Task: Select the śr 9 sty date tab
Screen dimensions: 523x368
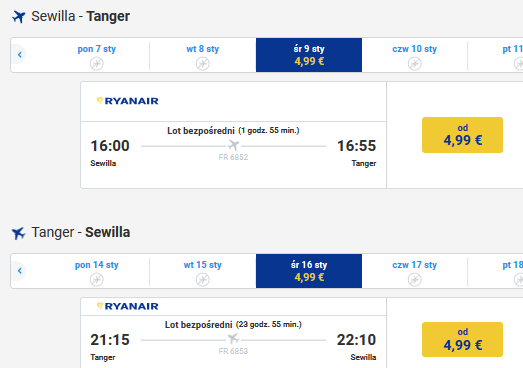Action: (x=309, y=55)
